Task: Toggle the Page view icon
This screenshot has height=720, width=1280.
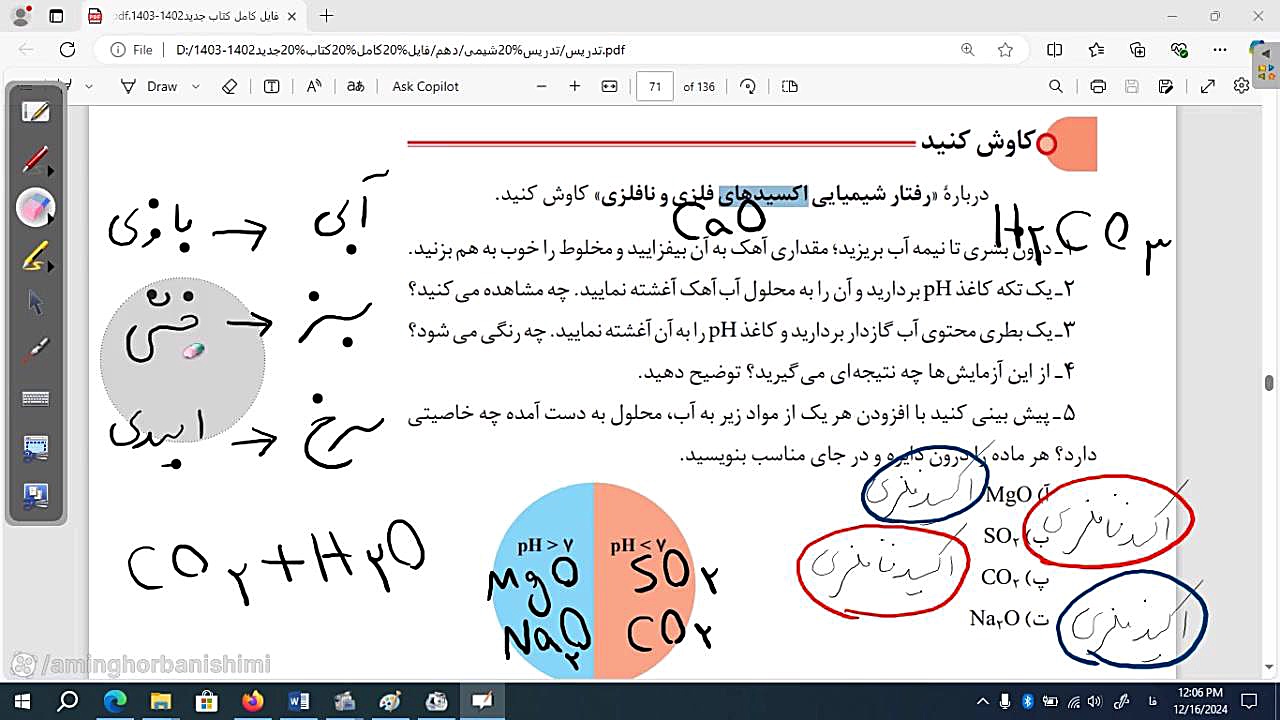Action: pyautogui.click(x=790, y=87)
